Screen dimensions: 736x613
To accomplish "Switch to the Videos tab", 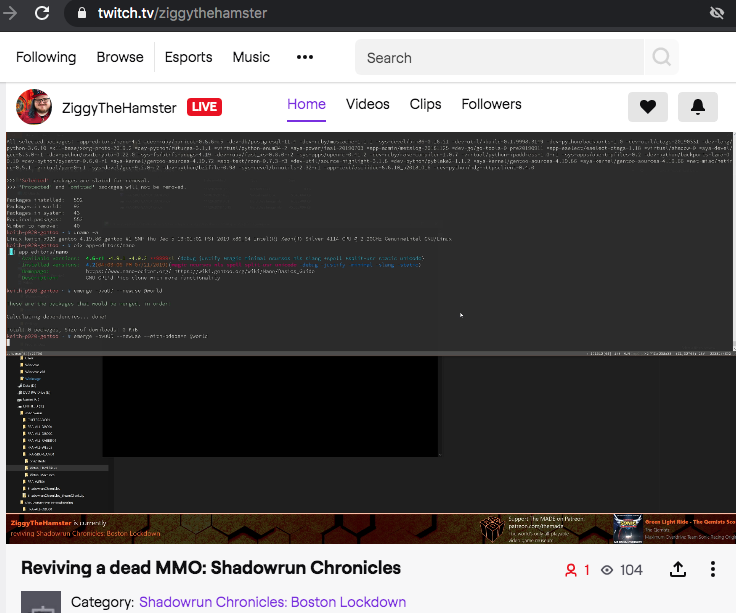I will (x=368, y=104).
